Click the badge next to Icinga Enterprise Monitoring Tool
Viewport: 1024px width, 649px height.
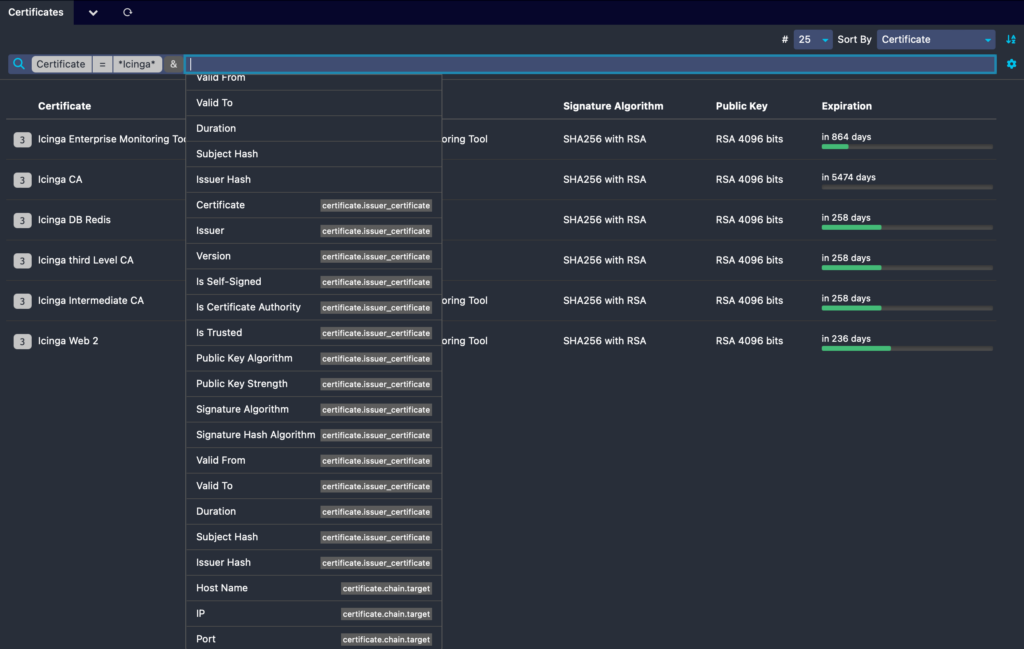click(22, 139)
